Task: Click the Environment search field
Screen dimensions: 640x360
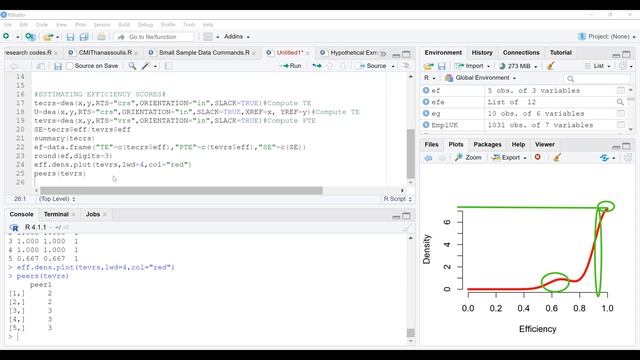Action: coord(596,78)
